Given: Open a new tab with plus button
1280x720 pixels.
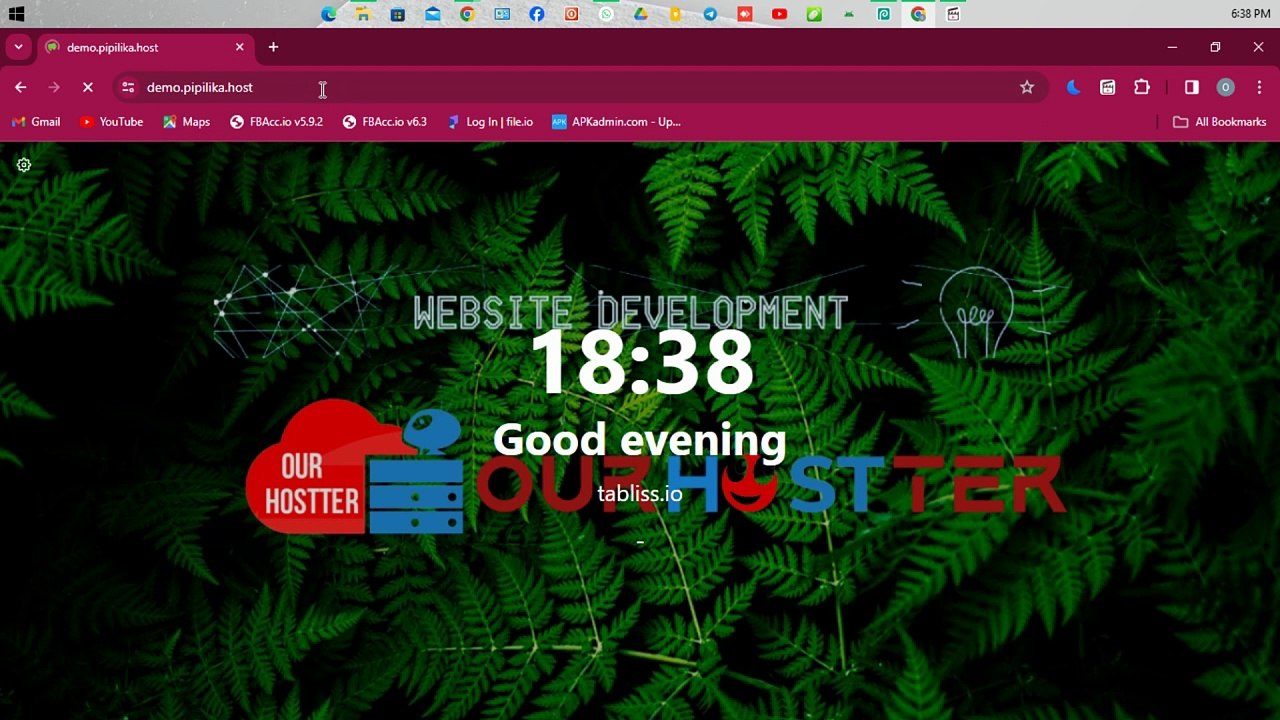Looking at the screenshot, I should click(x=273, y=47).
